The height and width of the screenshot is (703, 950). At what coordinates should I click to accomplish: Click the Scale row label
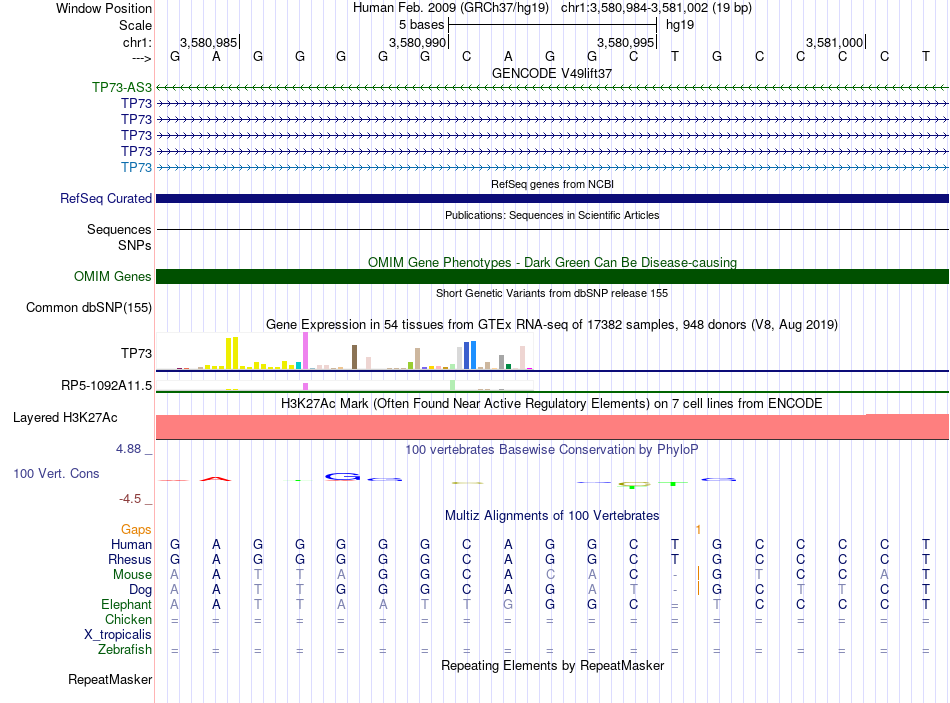(x=135, y=25)
